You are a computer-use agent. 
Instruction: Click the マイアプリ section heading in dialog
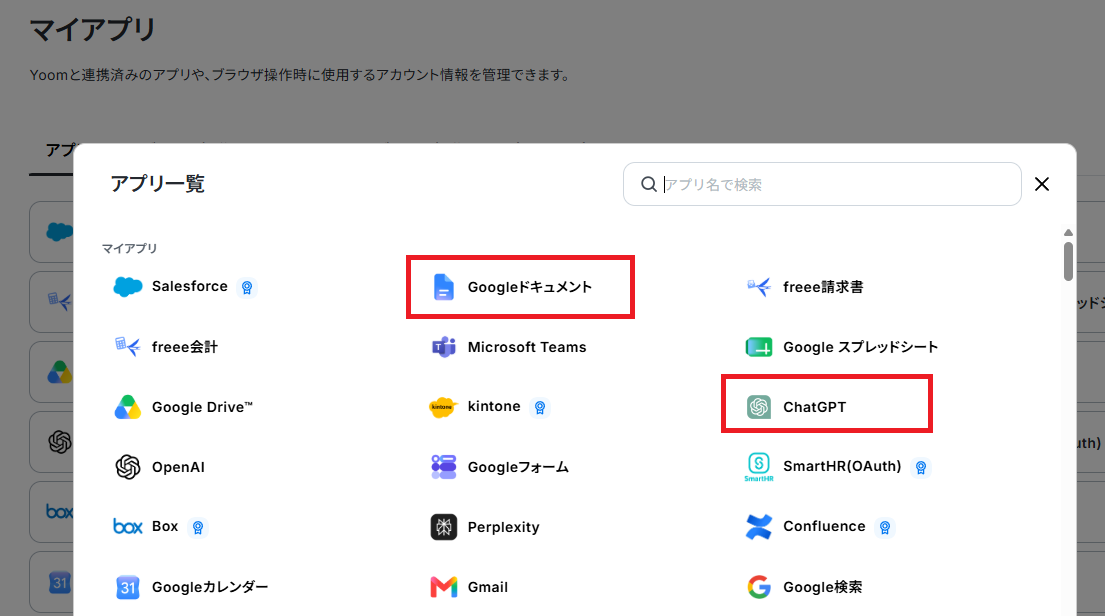click(x=129, y=248)
